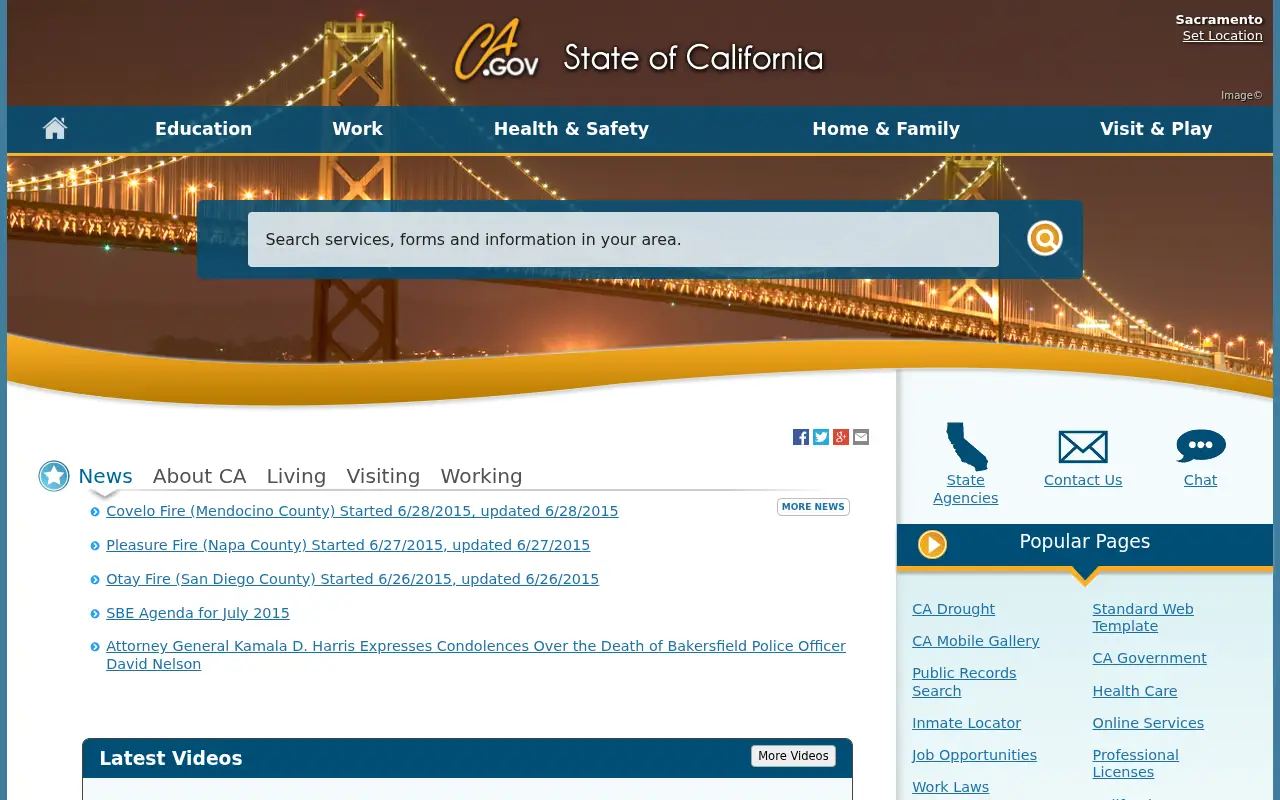This screenshot has height=800, width=1280.
Task: Switch to the About CA tab
Action: coord(199,476)
